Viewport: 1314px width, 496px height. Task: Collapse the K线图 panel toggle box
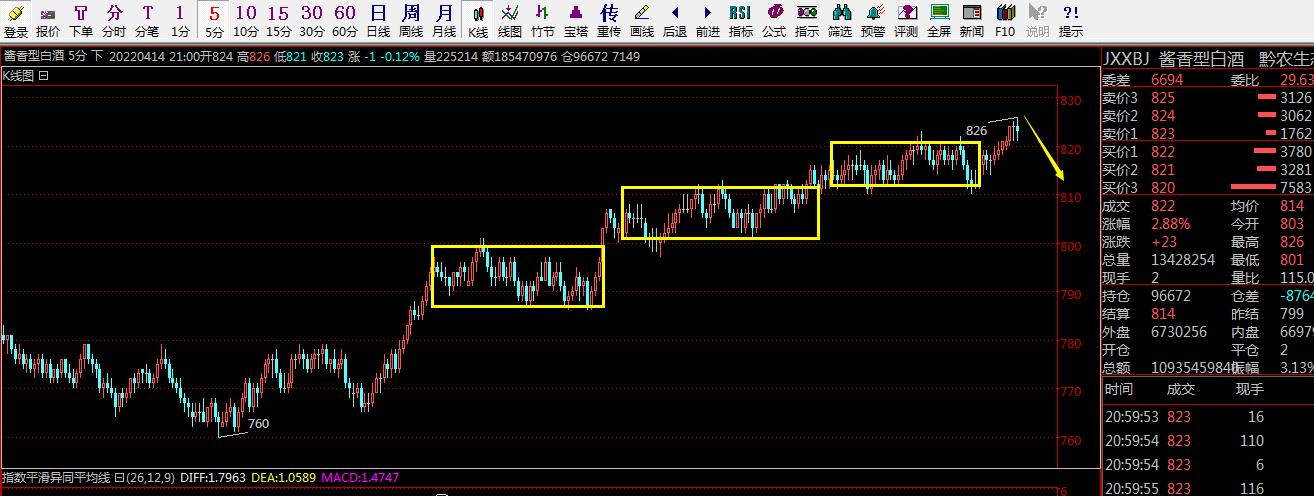click(43, 75)
